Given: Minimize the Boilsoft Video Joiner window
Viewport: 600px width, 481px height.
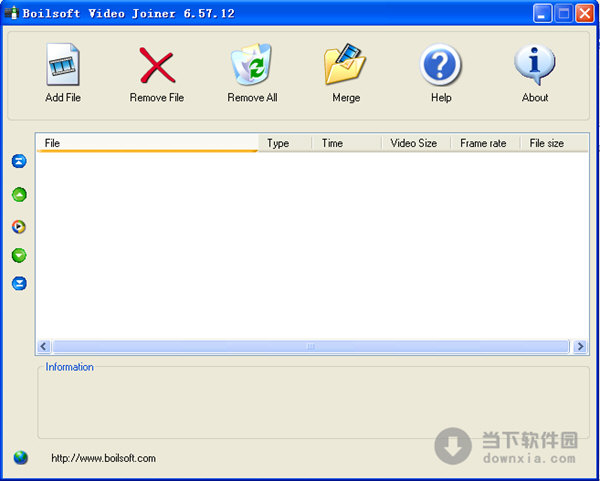Looking at the screenshot, I should [x=543, y=13].
